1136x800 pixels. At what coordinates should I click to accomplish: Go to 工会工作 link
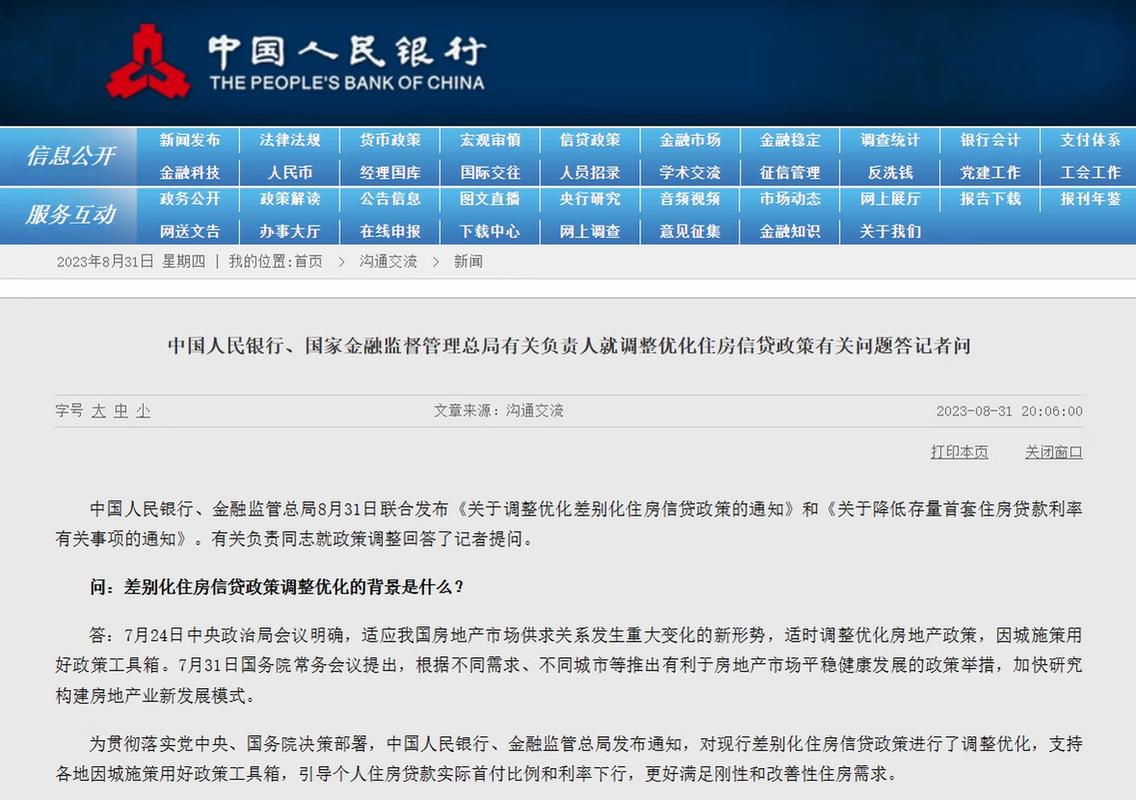(x=1090, y=172)
